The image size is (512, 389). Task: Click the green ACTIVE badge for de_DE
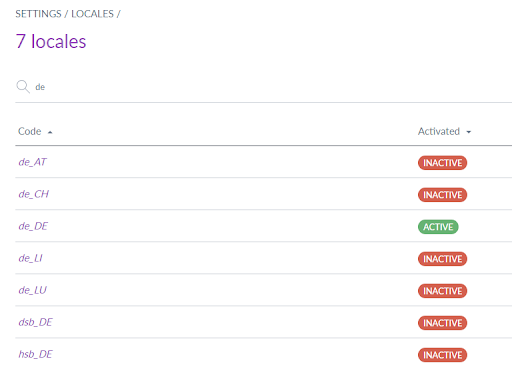pyautogui.click(x=438, y=227)
